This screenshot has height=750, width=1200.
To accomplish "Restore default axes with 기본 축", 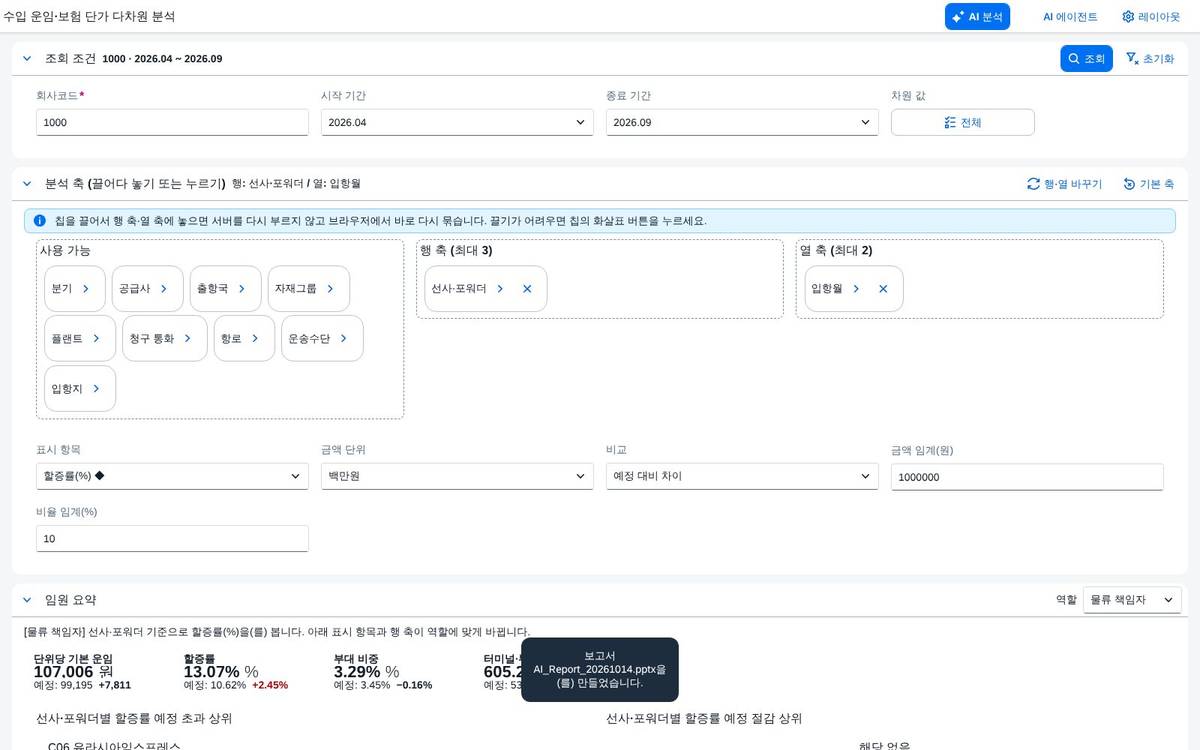I will click(1148, 184).
